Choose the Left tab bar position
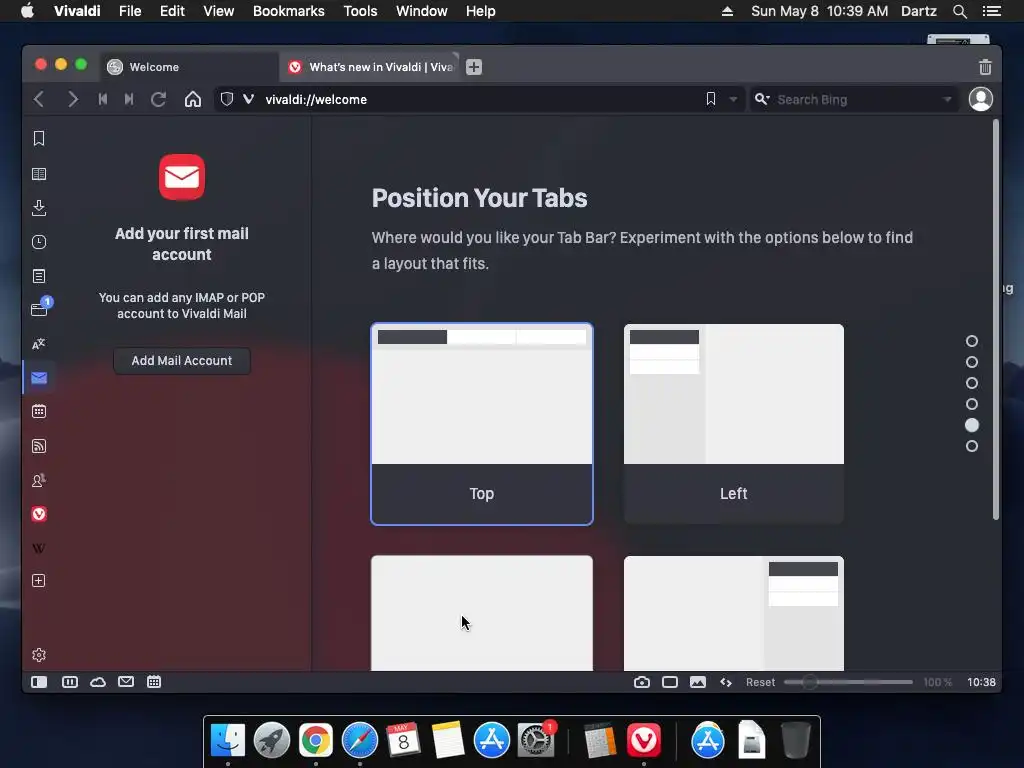This screenshot has width=1024, height=768. 733,424
